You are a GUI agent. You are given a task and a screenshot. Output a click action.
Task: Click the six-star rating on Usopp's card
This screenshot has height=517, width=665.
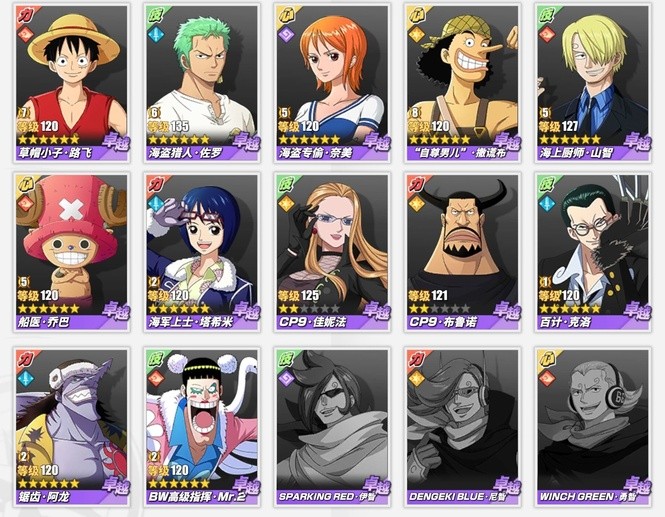439,139
